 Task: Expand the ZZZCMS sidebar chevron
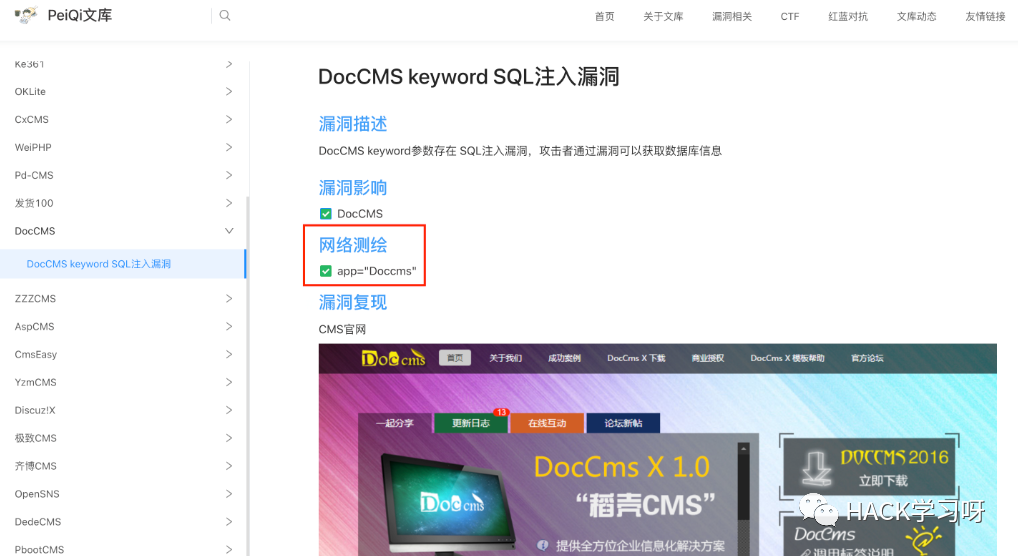(229, 299)
